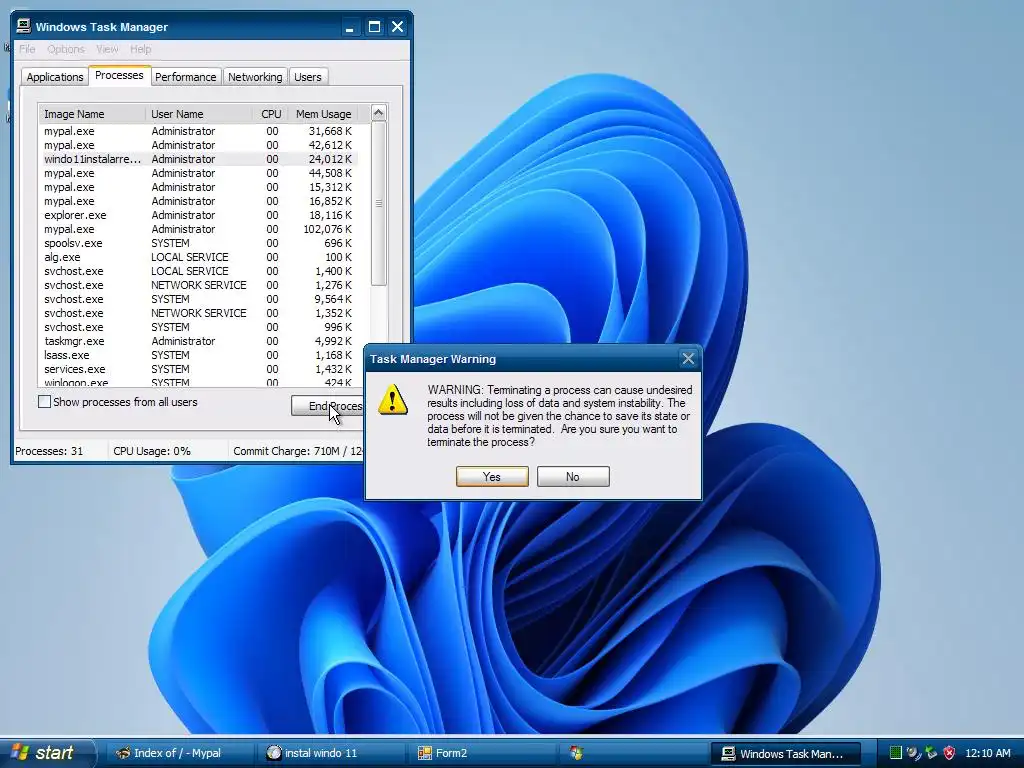1024x768 pixels.
Task: Sort by Mem Usage column header
Action: click(x=323, y=114)
